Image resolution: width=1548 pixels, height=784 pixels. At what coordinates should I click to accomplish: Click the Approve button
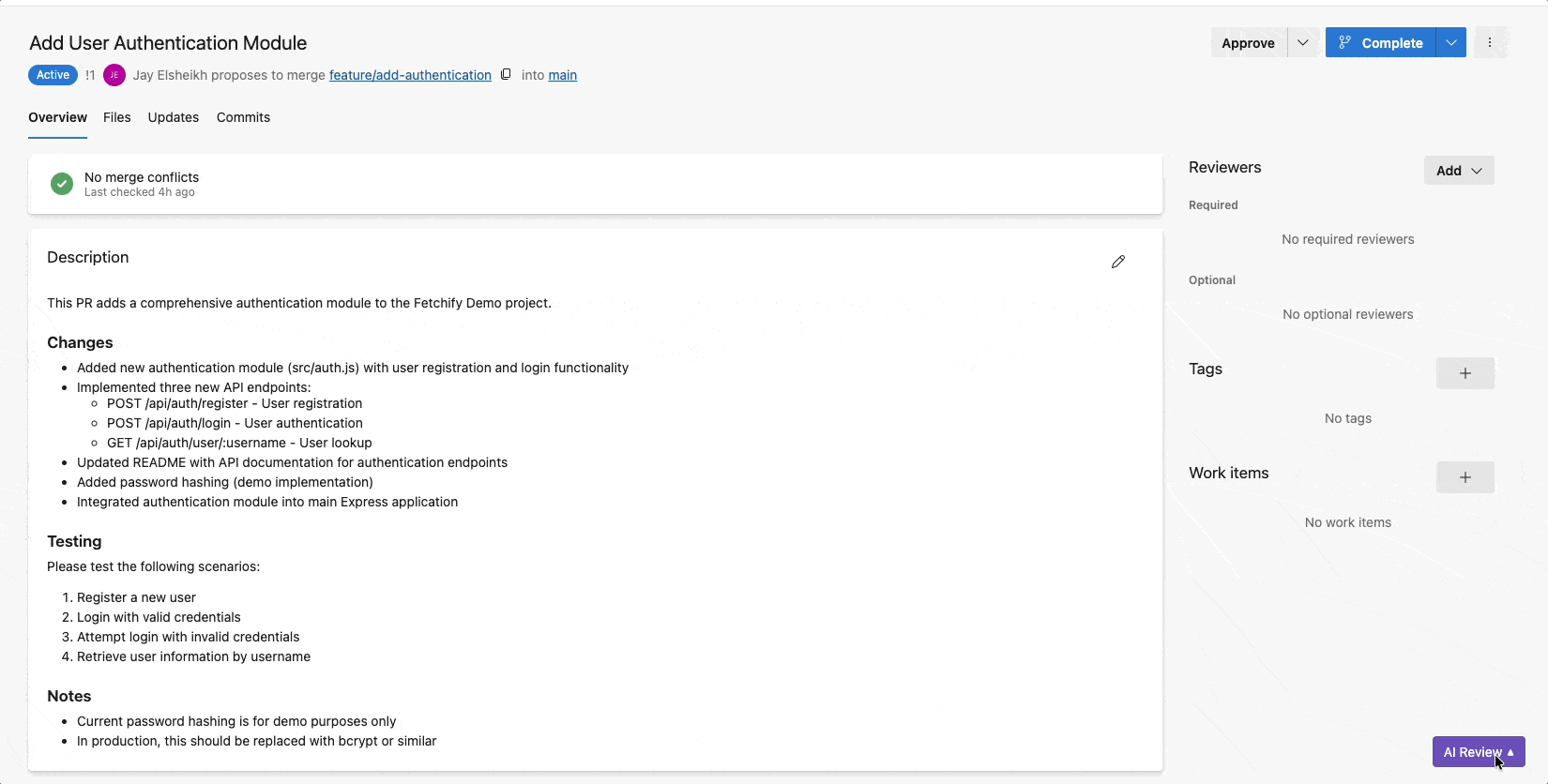(1248, 43)
